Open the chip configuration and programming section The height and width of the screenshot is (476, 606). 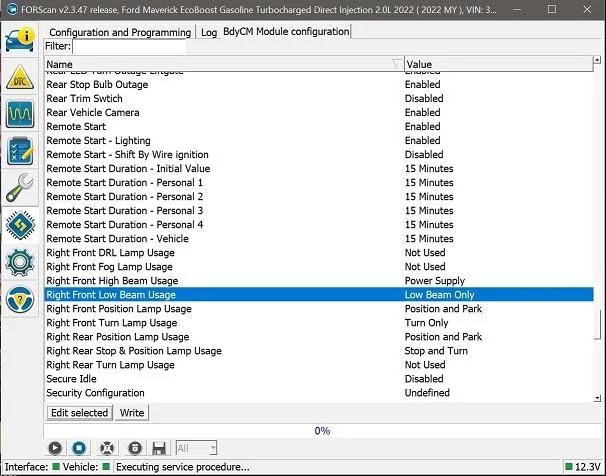[20, 225]
